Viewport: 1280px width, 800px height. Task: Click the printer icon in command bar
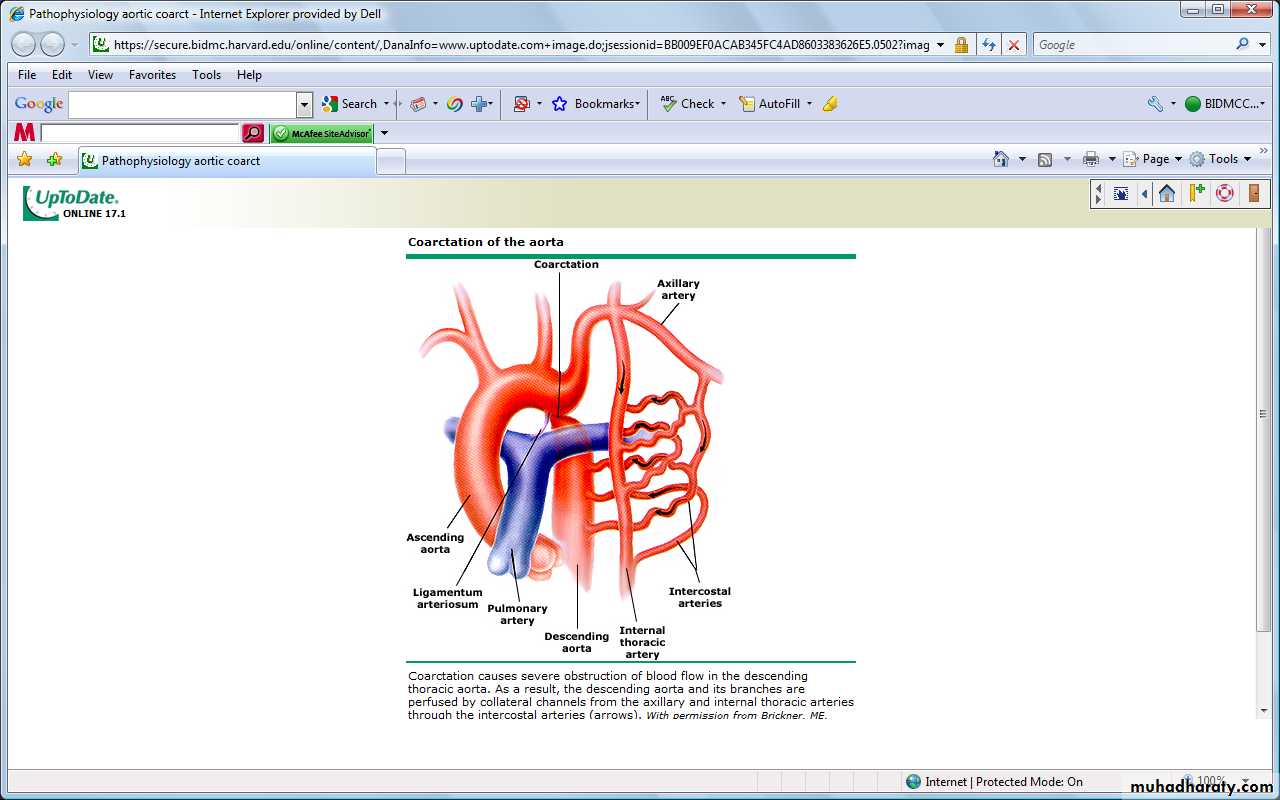1090,159
